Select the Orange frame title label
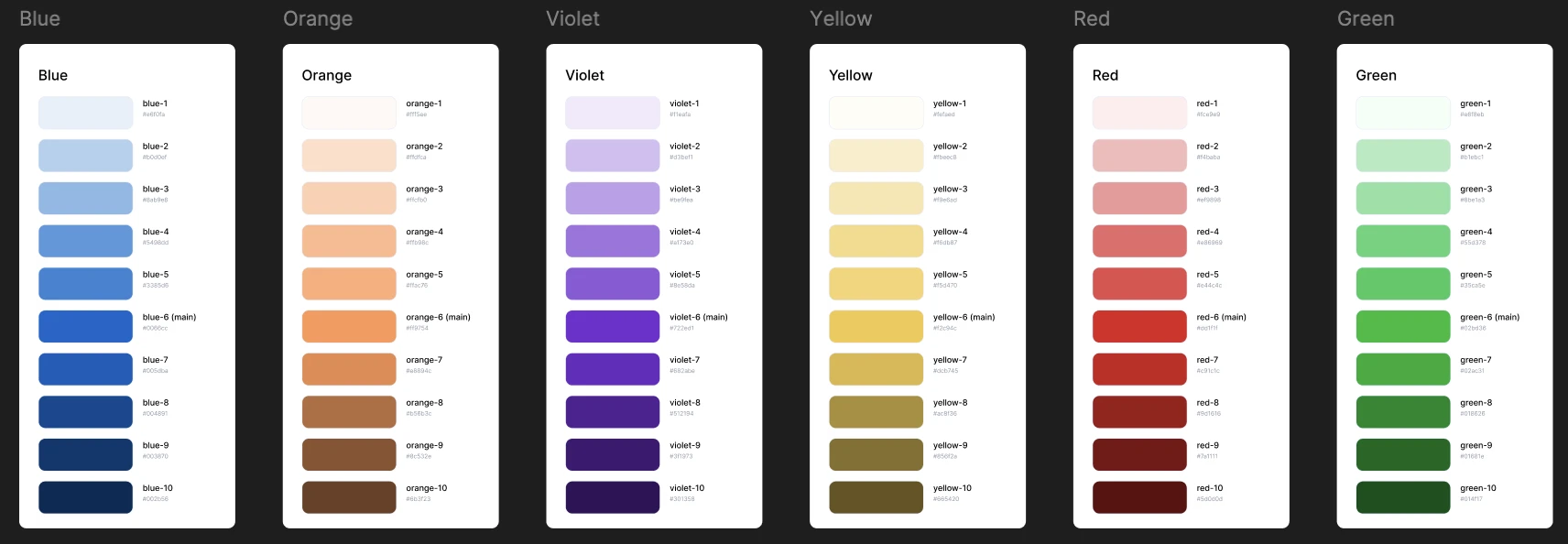1568x544 pixels. (x=318, y=19)
